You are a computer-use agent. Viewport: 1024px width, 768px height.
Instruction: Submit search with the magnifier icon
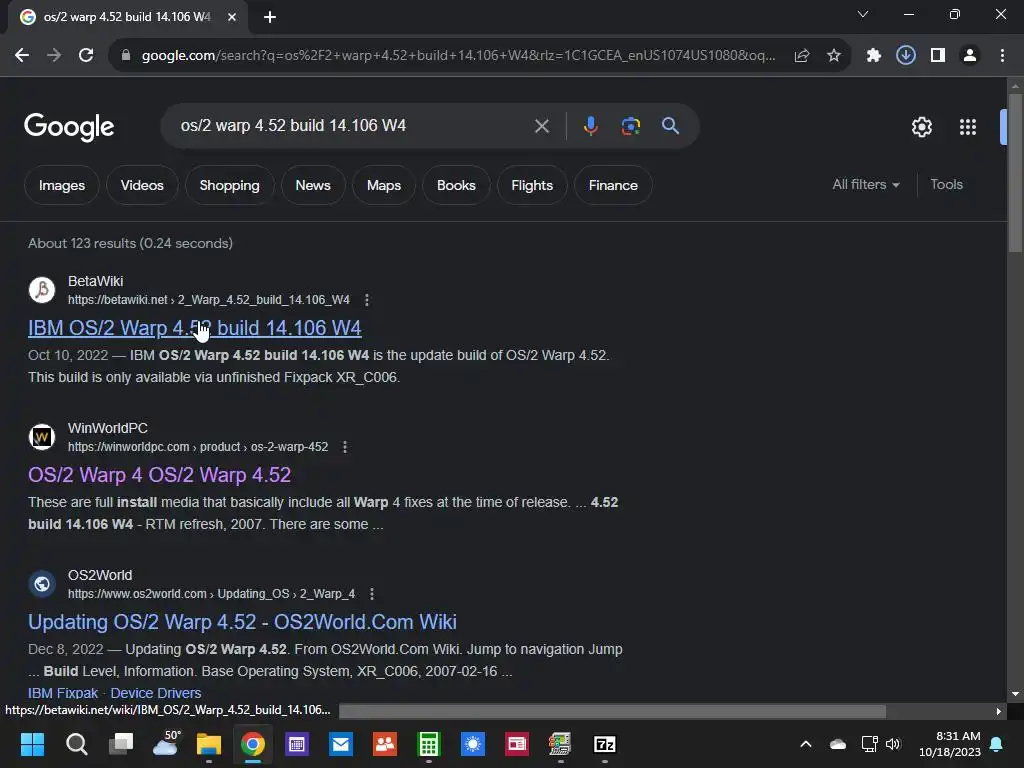(x=671, y=125)
